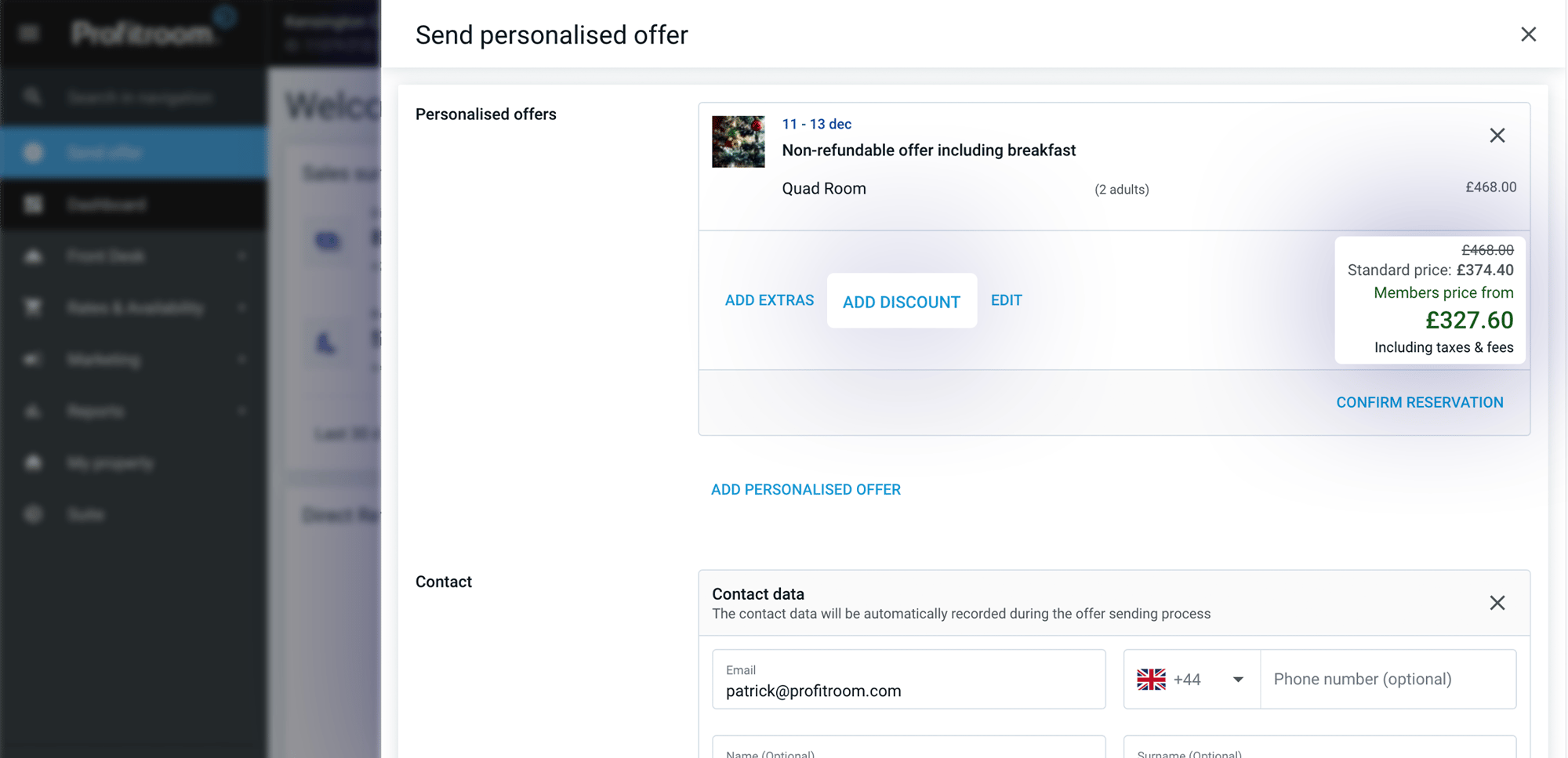
Task: Open the Marketing megaphone icon
Action: [31, 359]
